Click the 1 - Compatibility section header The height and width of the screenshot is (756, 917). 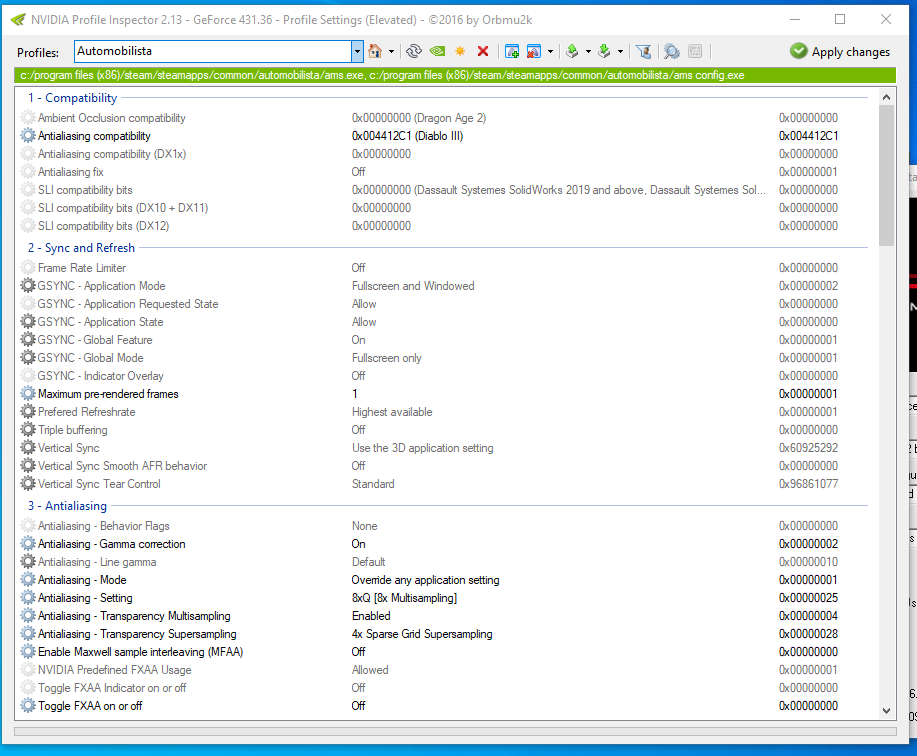[x=73, y=98]
